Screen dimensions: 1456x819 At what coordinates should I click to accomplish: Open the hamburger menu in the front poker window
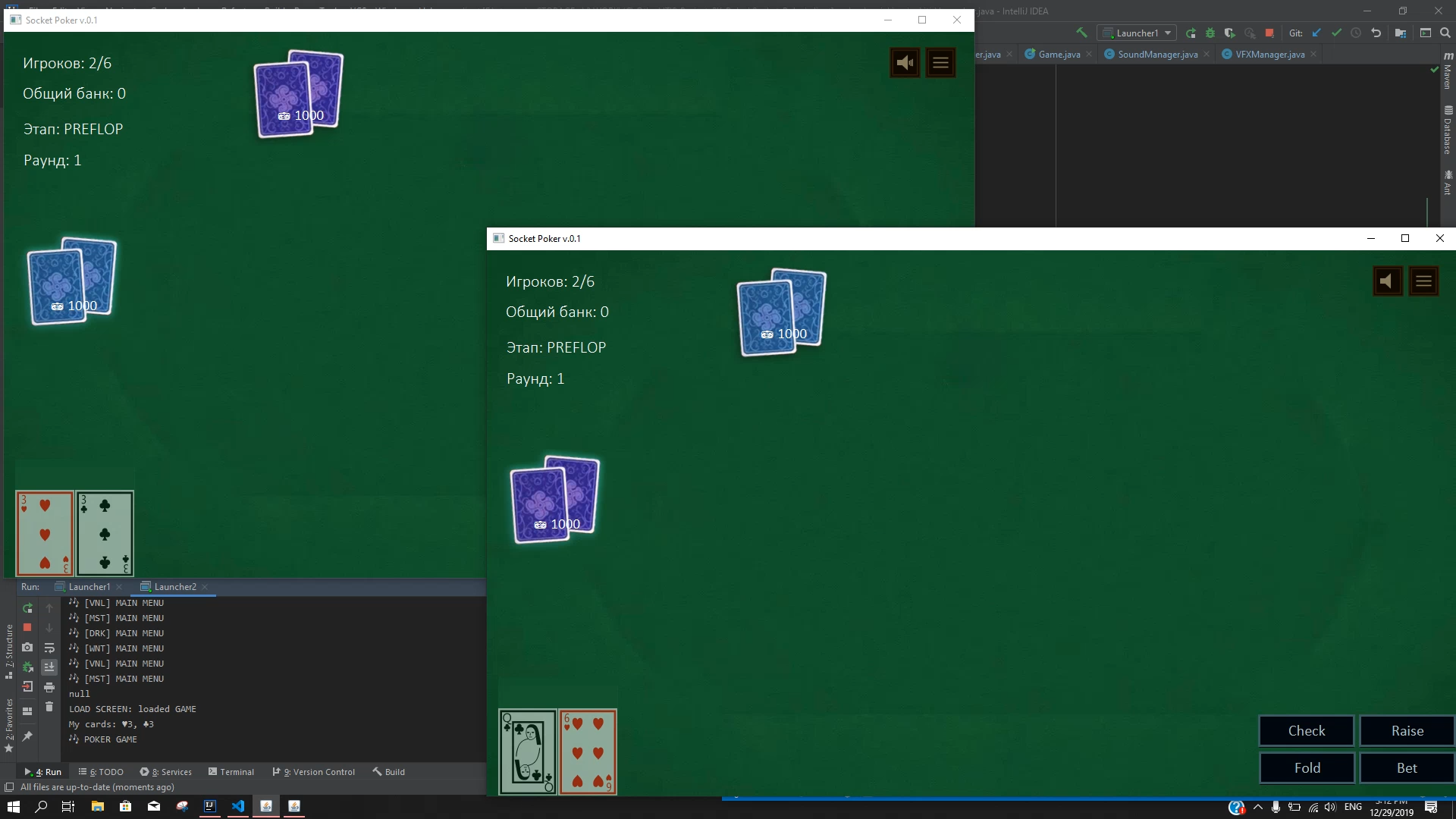(1423, 281)
